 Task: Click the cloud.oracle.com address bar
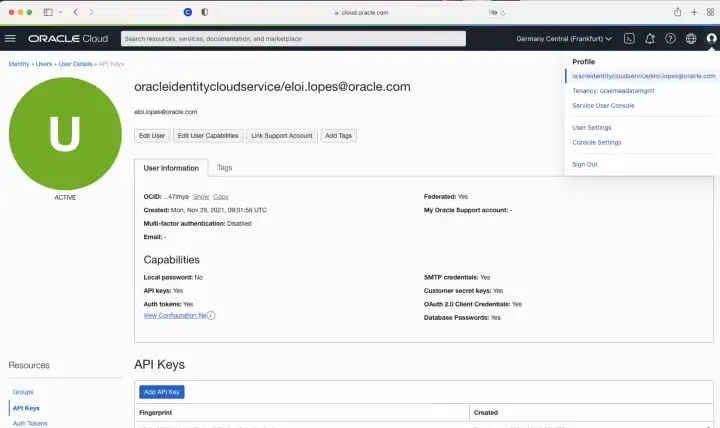coord(361,13)
